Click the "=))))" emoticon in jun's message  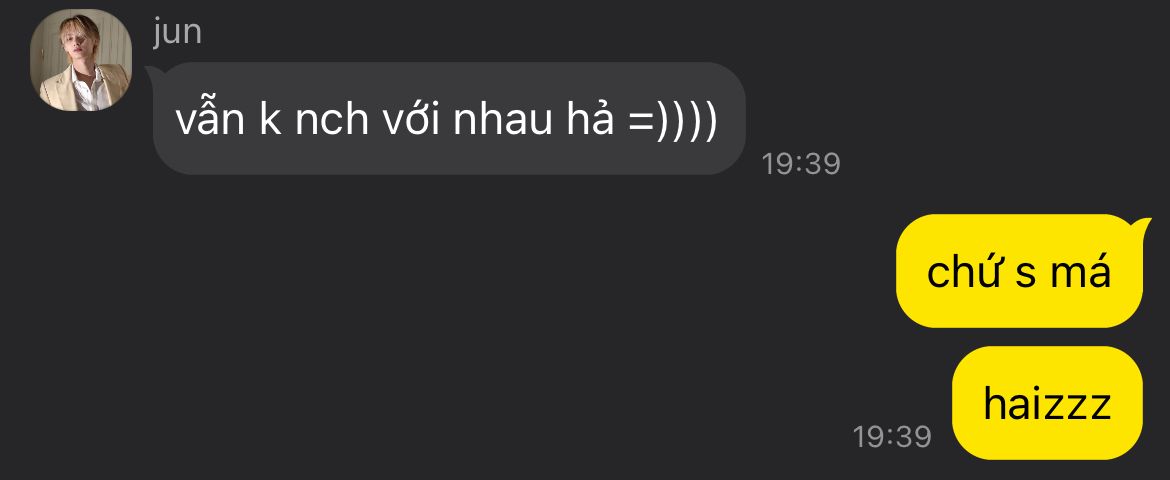click(x=672, y=120)
